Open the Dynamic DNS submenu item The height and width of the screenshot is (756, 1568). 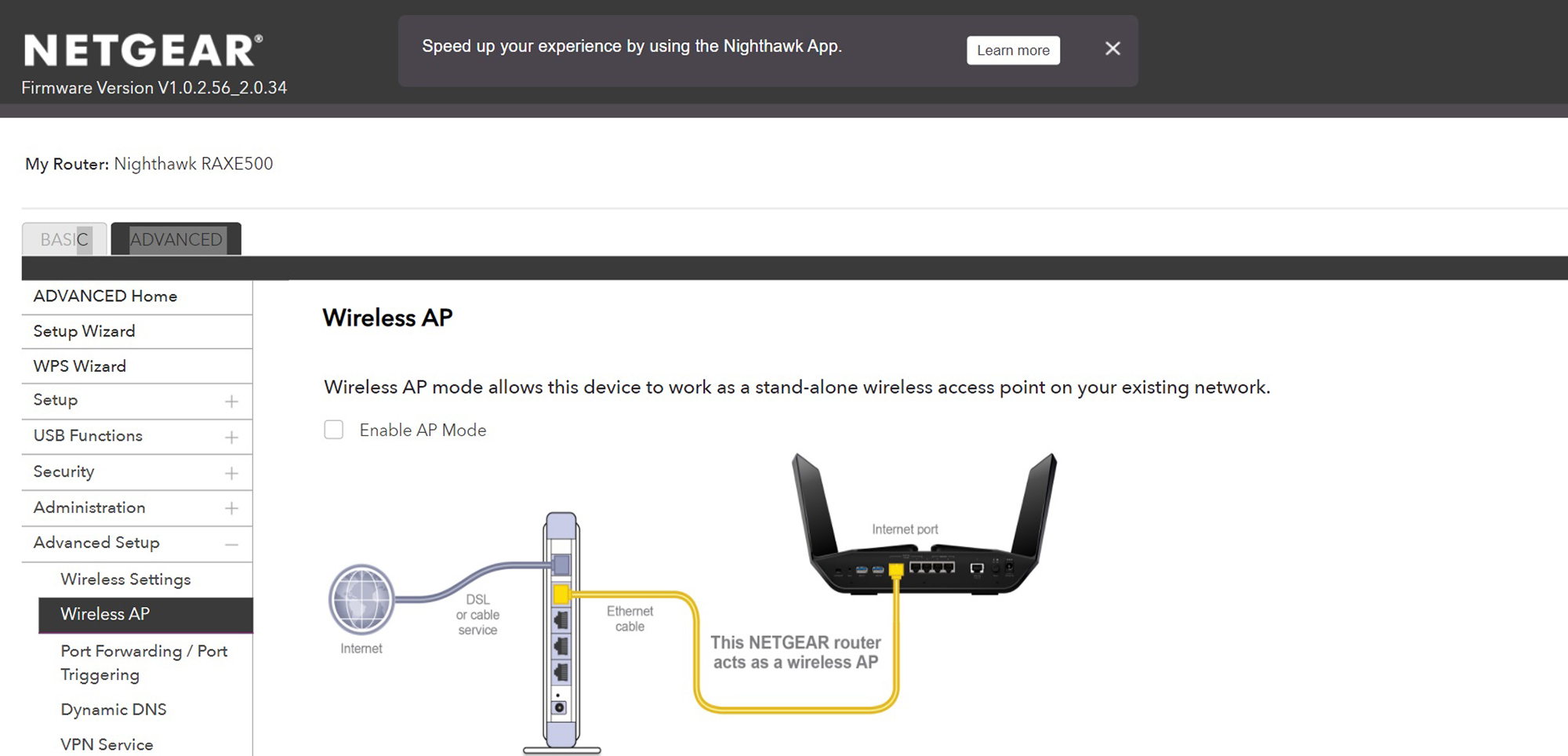pos(114,710)
